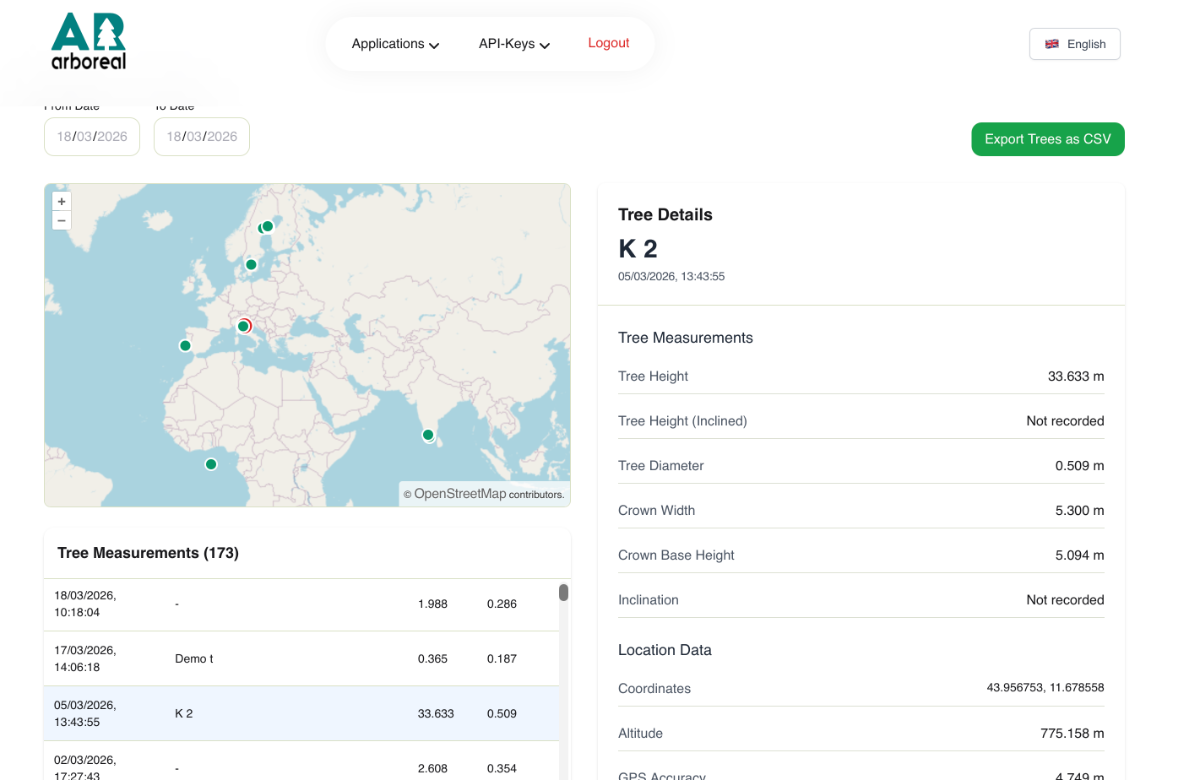Click the From Date input field
Viewport: 1200px width, 780px height.
coord(92,137)
